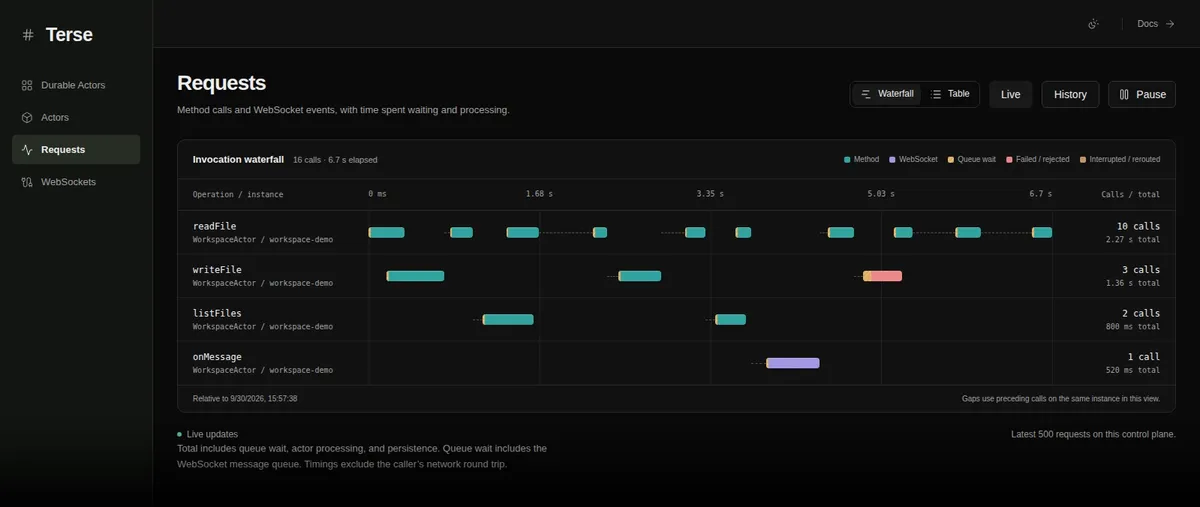Click the Table list icon
Image resolution: width=1200 pixels, height=507 pixels.
(936, 94)
